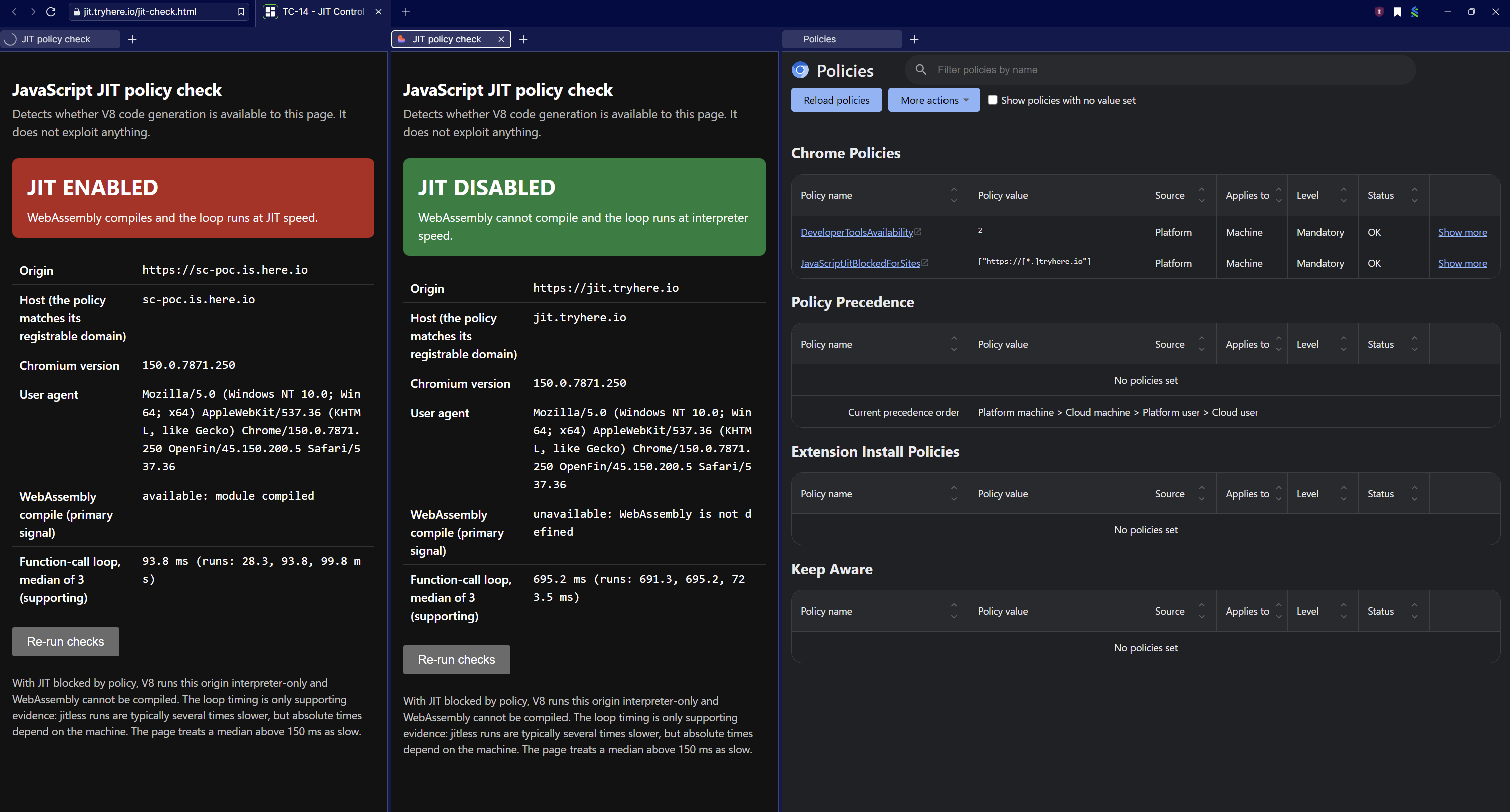Open JavaScriptJitBlockedForSites external link icon
The height and width of the screenshot is (812, 1510).
point(925,263)
